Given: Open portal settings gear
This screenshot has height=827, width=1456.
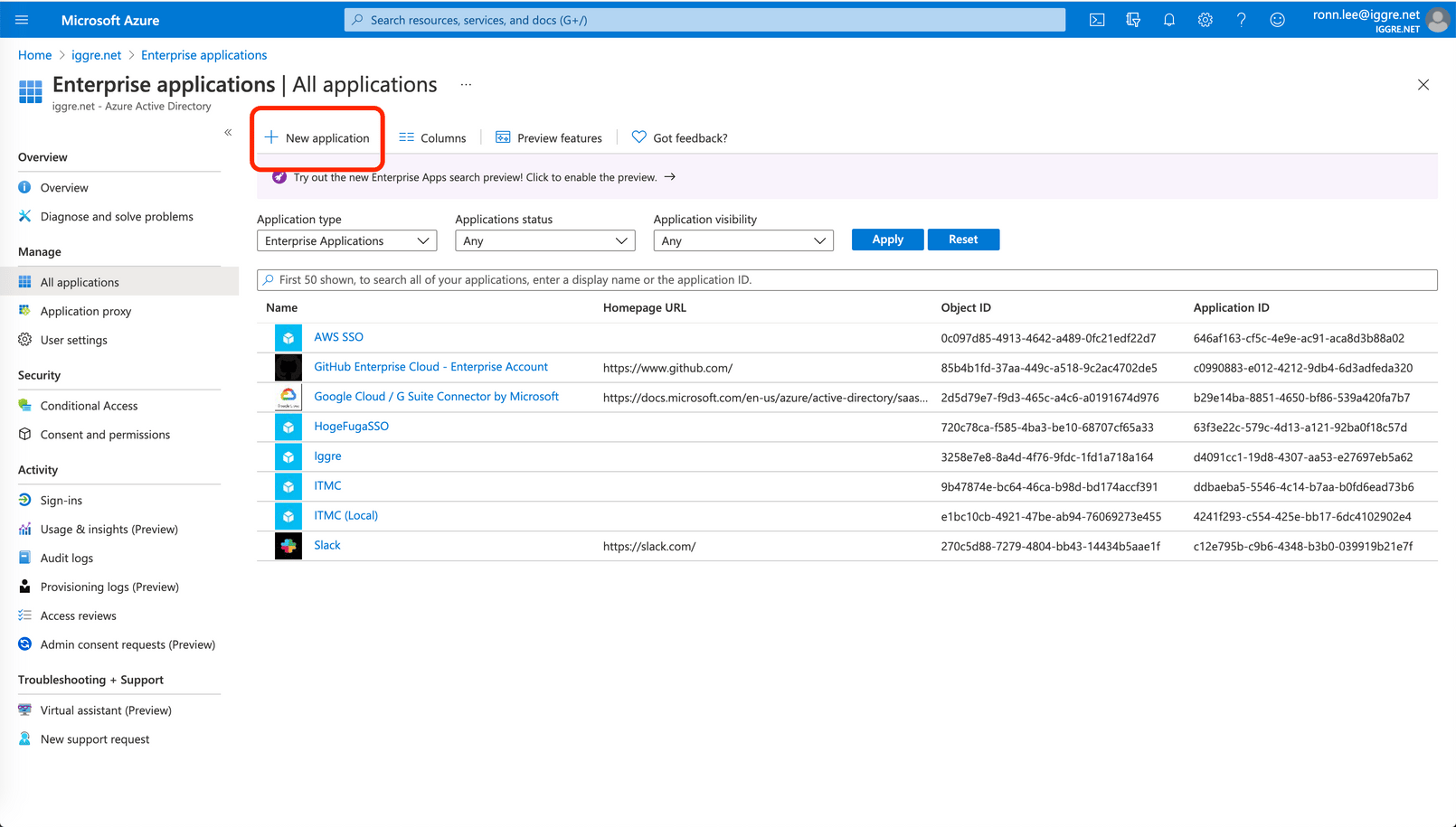Looking at the screenshot, I should [x=1205, y=20].
